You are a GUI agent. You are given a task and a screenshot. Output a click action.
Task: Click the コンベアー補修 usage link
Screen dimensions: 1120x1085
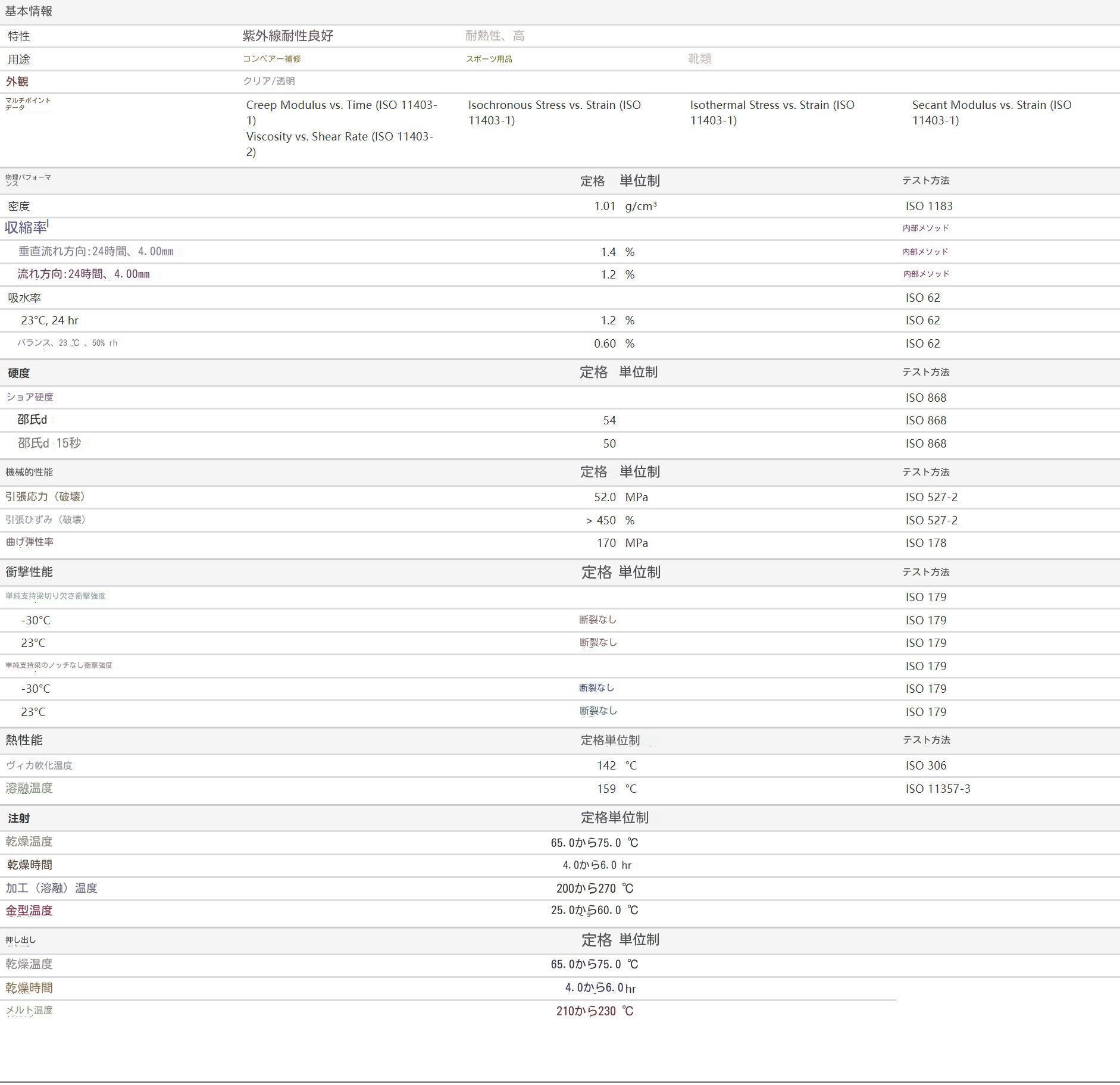271,59
